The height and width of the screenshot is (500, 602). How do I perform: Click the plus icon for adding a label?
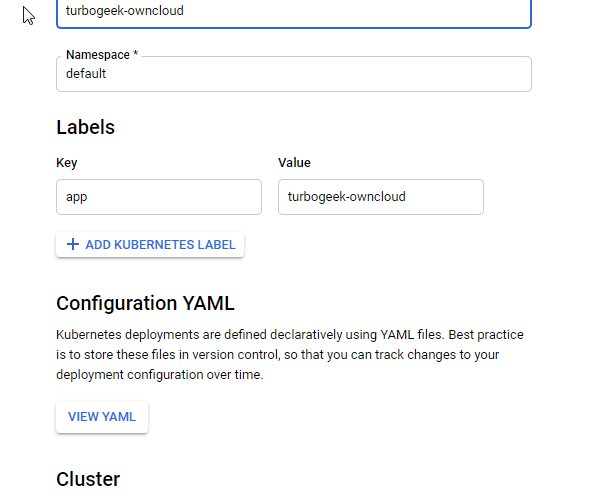72,245
